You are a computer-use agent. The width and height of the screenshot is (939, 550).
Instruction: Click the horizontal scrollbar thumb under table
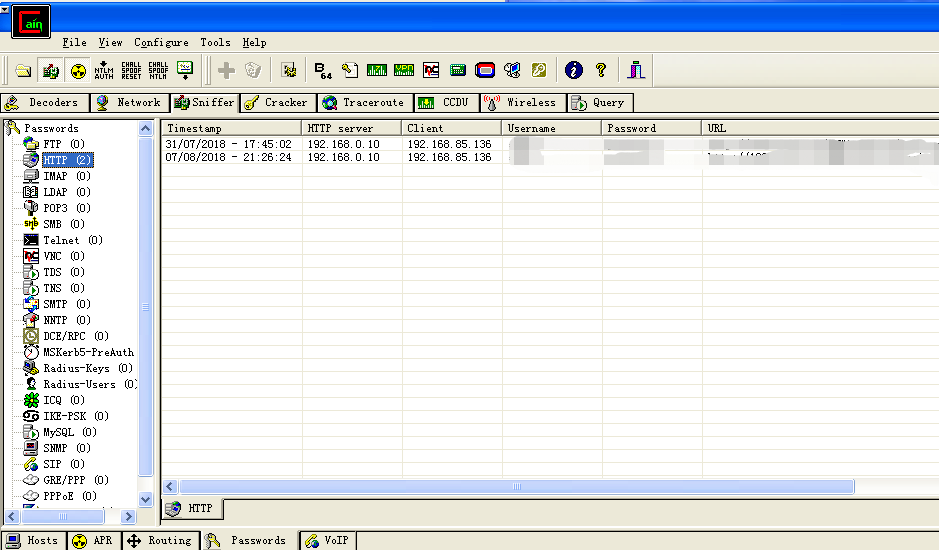(517, 486)
